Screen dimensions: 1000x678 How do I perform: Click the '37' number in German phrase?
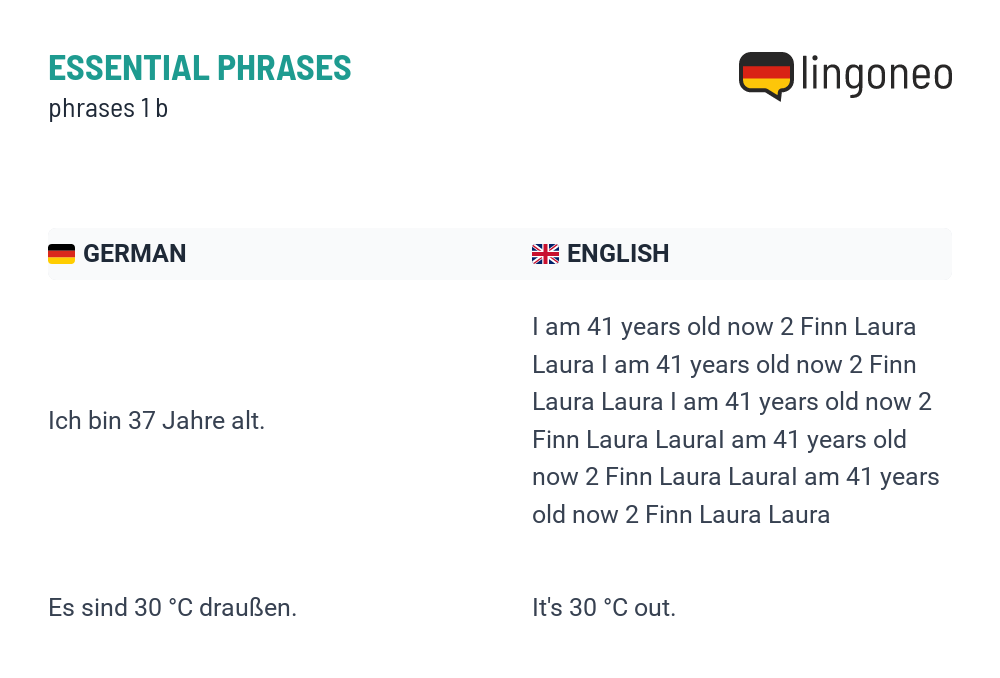142,421
